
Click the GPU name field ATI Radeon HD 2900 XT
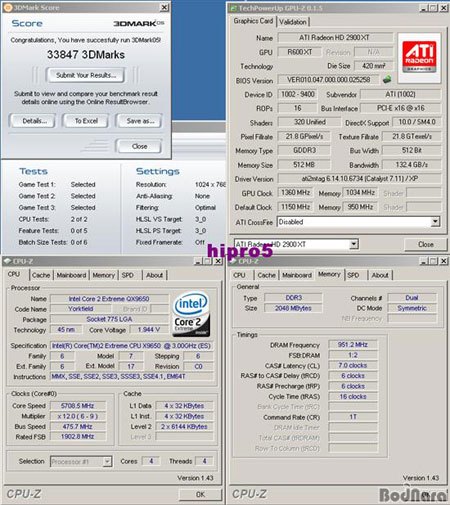pyautogui.click(x=335, y=38)
